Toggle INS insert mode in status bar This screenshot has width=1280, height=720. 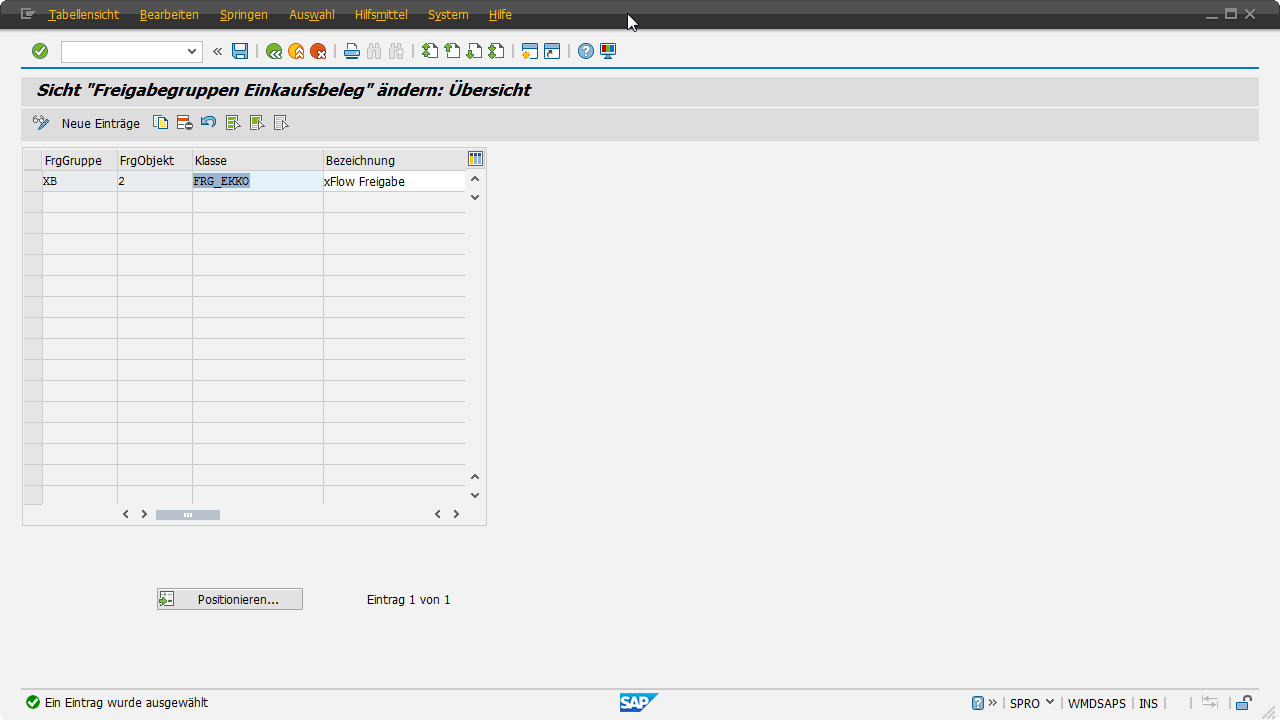click(1148, 703)
